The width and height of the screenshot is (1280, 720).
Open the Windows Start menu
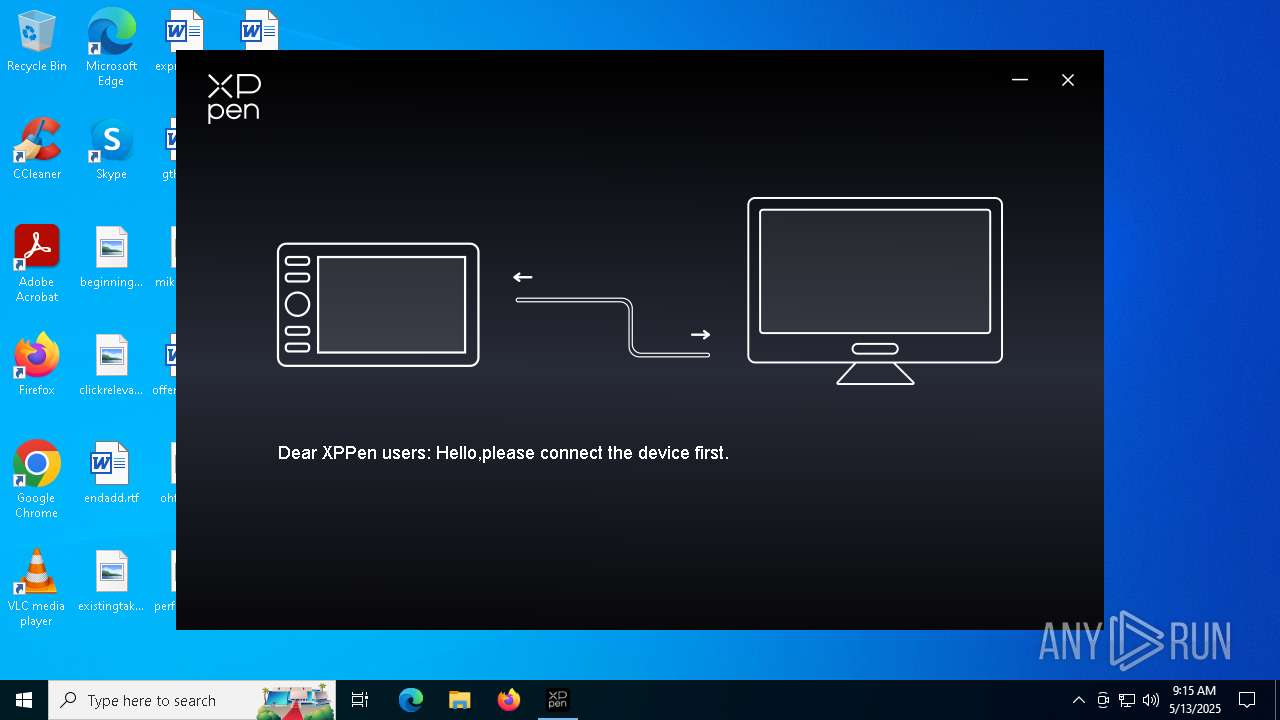[x=24, y=700]
